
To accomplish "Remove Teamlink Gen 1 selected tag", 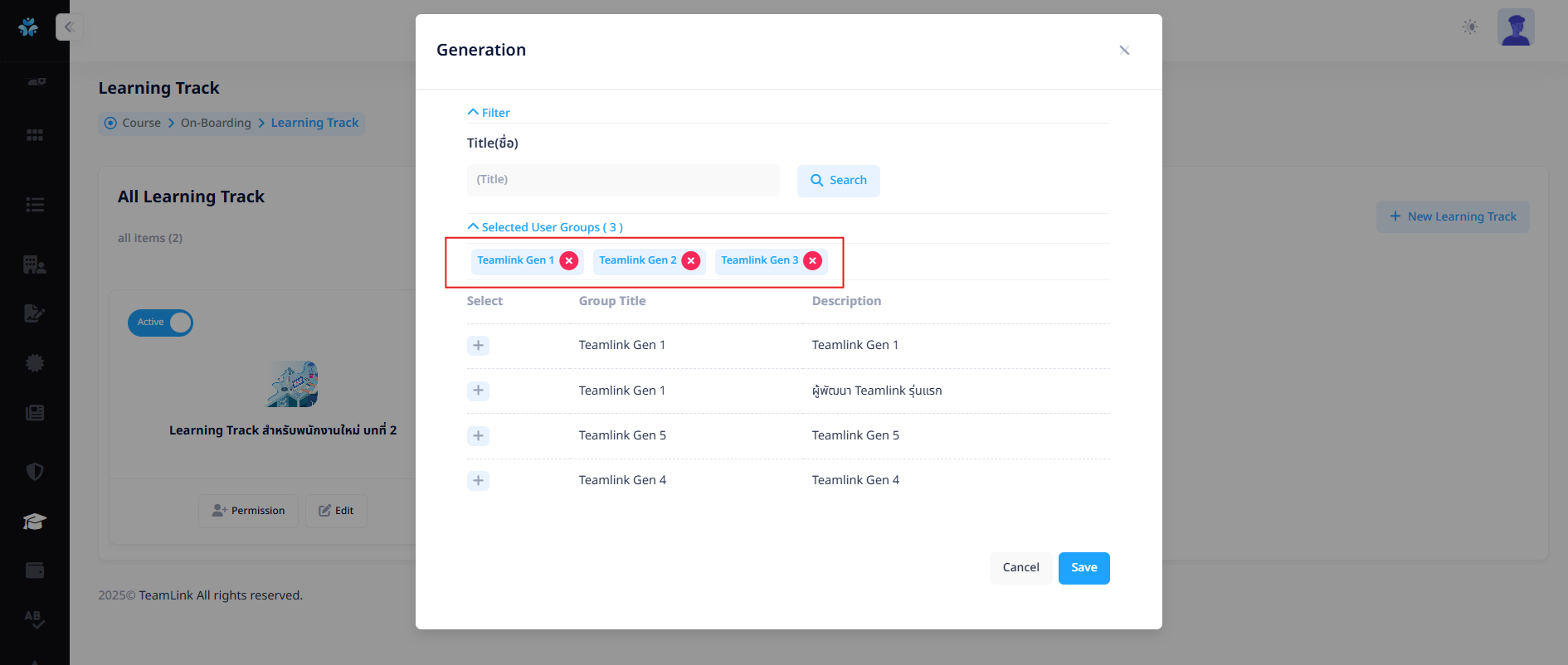I will tap(569, 260).
